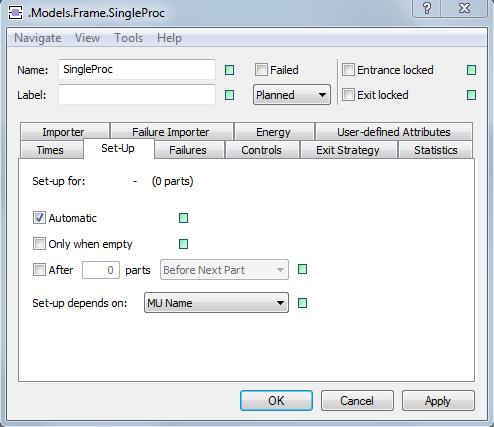Switch to the Failures tab
494x427 pixels.
188,150
